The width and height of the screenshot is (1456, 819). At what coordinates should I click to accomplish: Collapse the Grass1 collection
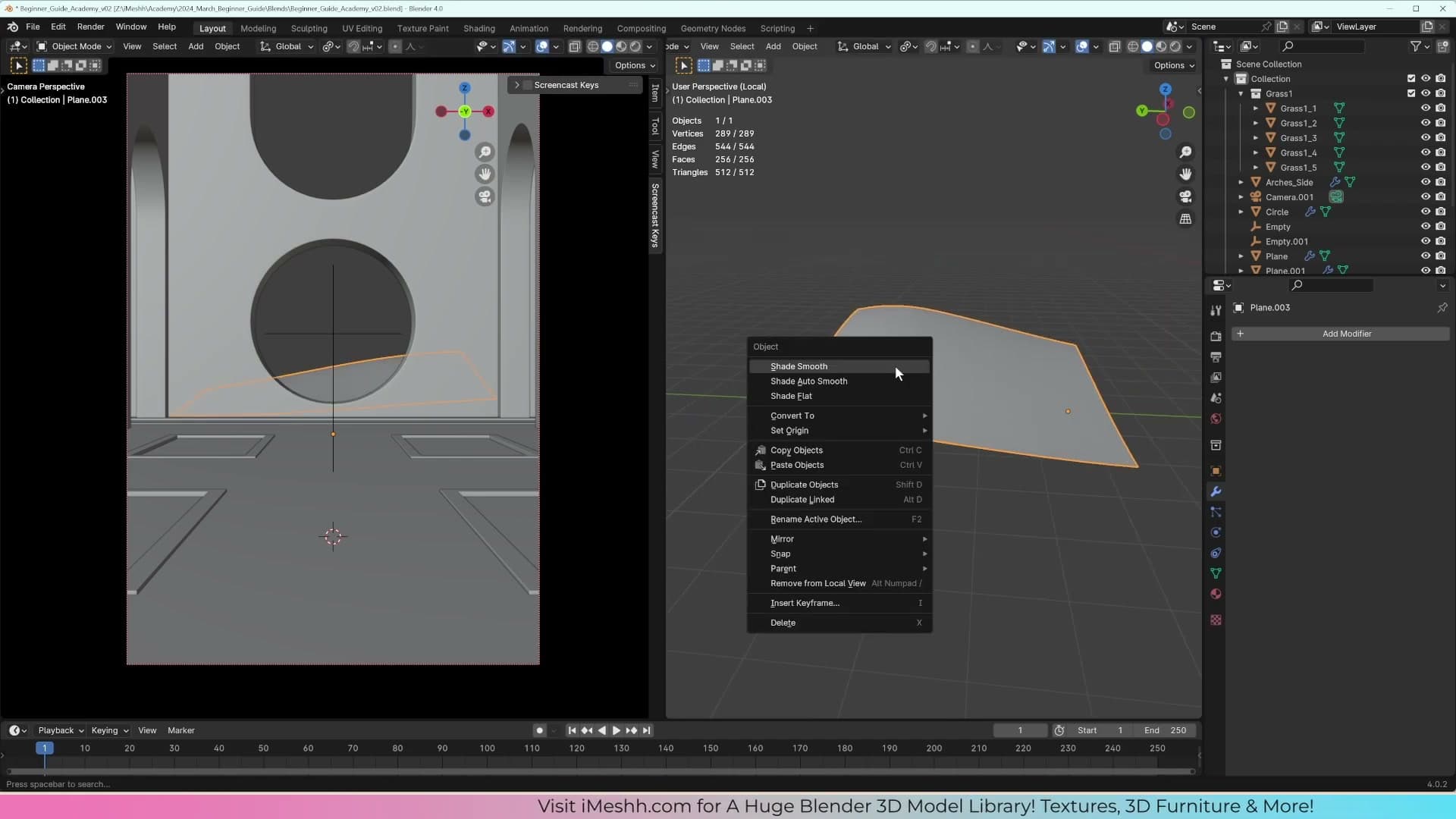[x=1241, y=93]
